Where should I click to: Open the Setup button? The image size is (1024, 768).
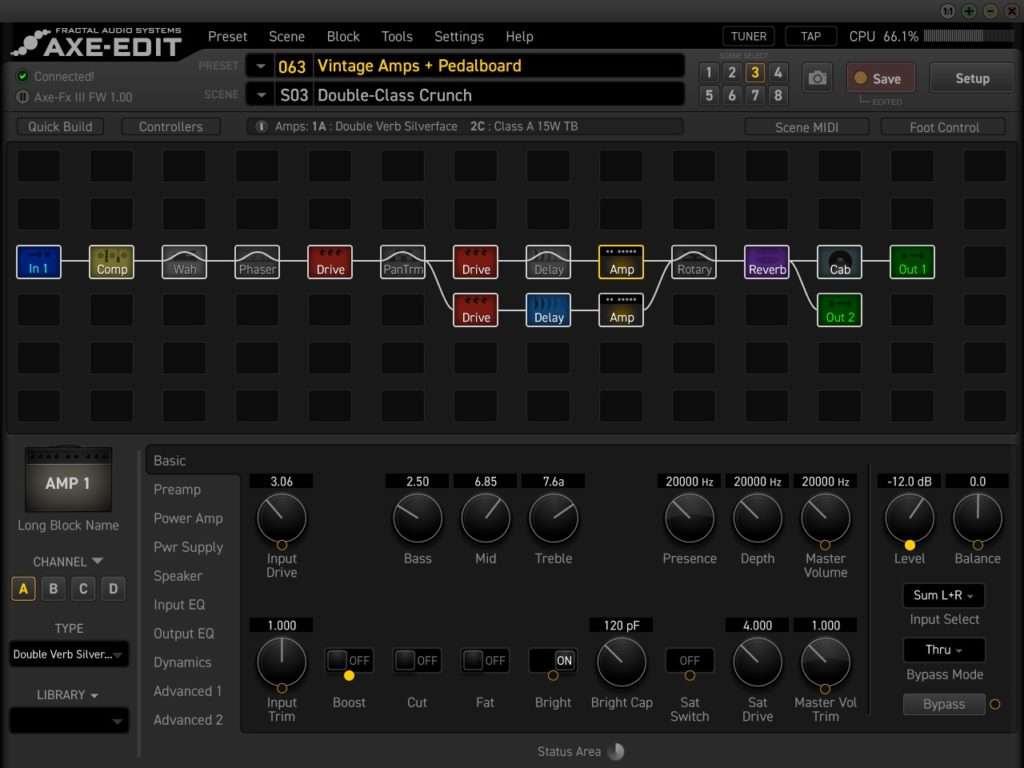[x=972, y=78]
